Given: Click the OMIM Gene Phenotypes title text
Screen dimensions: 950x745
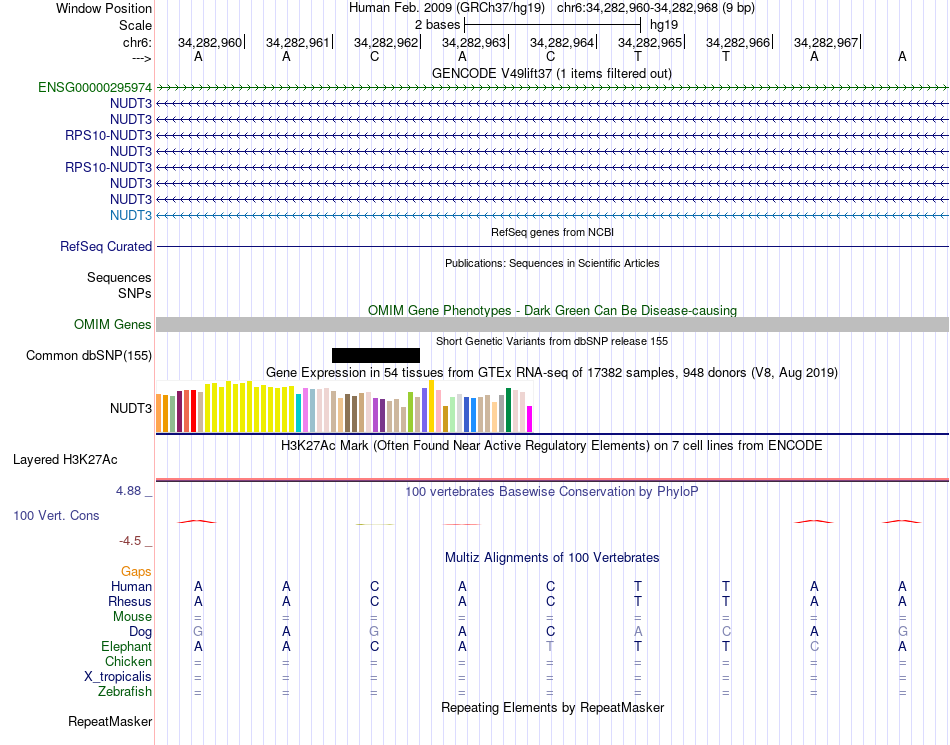Looking at the screenshot, I should pos(552,311).
